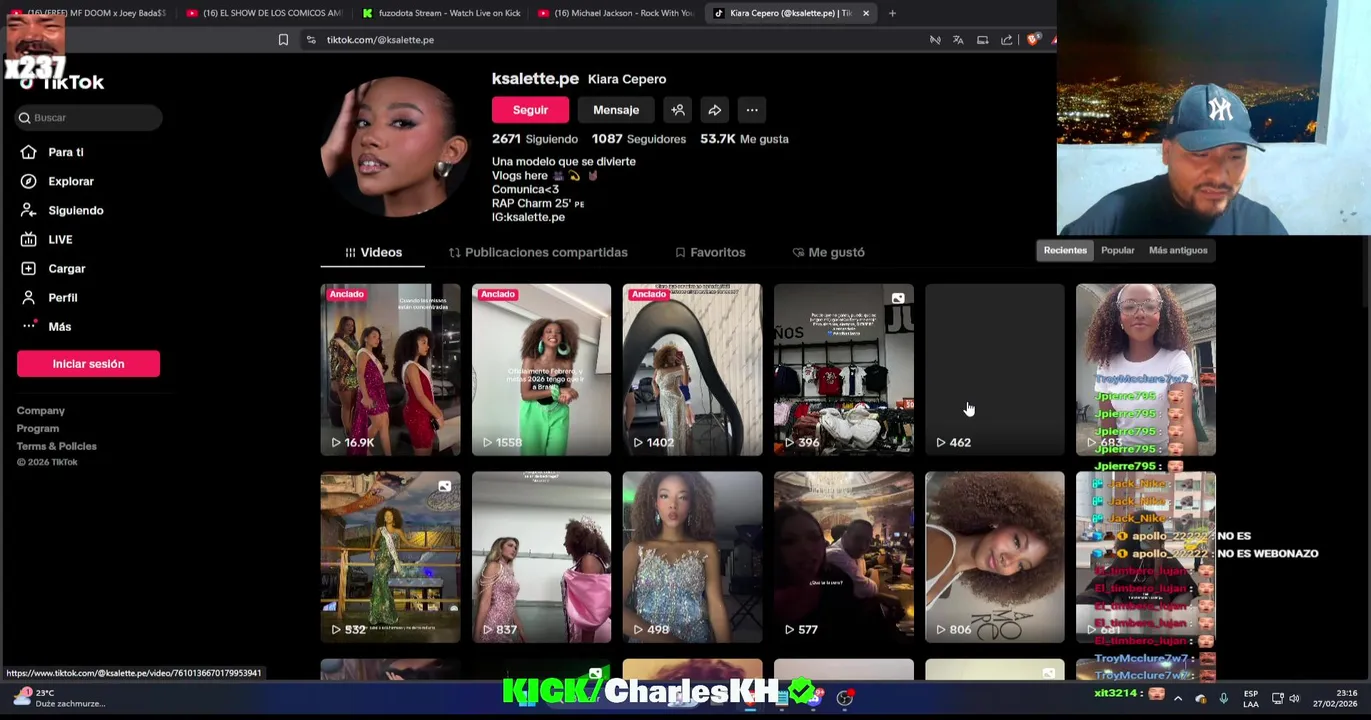The height and width of the screenshot is (720, 1371).
Task: Click the Brave shield icon
Action: click(1033, 40)
